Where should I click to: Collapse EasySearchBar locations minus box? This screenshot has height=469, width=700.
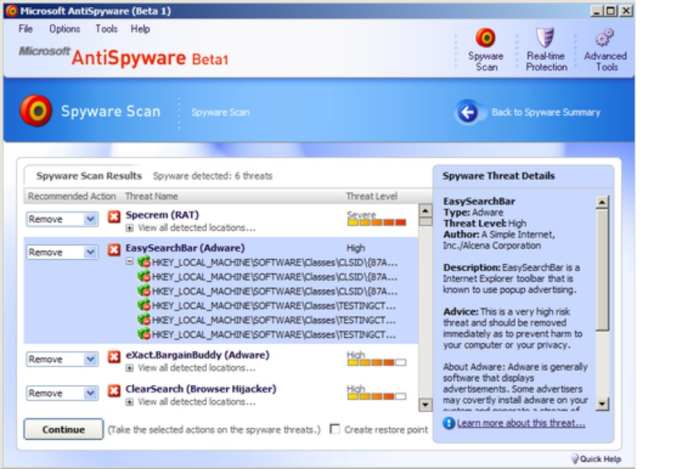point(129,262)
